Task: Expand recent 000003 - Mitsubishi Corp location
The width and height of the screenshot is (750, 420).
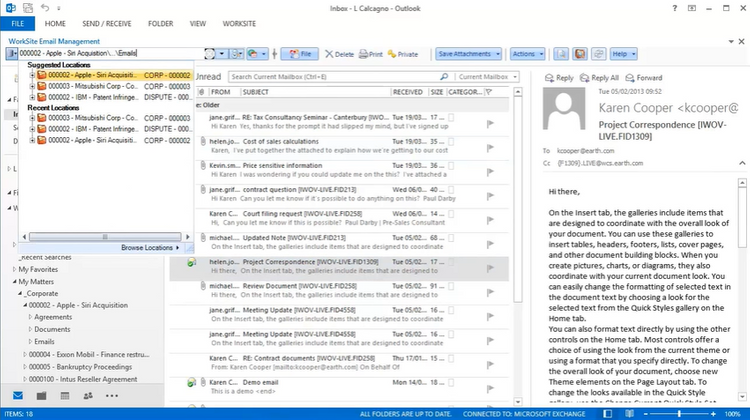Action: [x=32, y=118]
